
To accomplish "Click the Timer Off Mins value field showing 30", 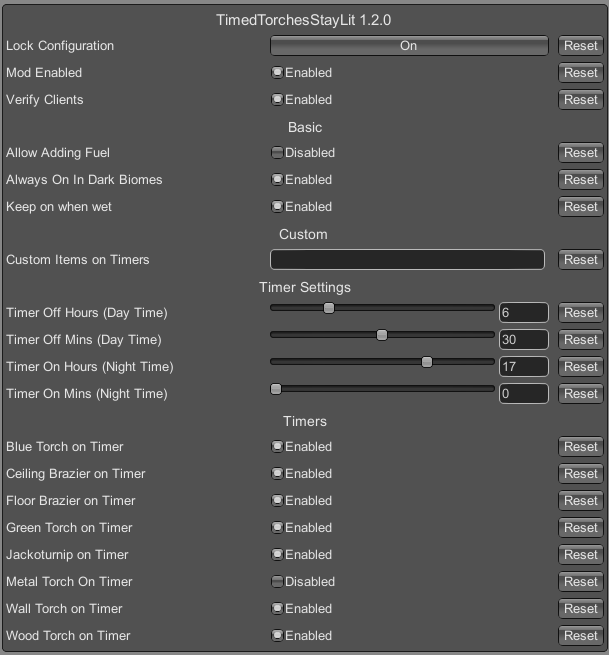I will (524, 340).
